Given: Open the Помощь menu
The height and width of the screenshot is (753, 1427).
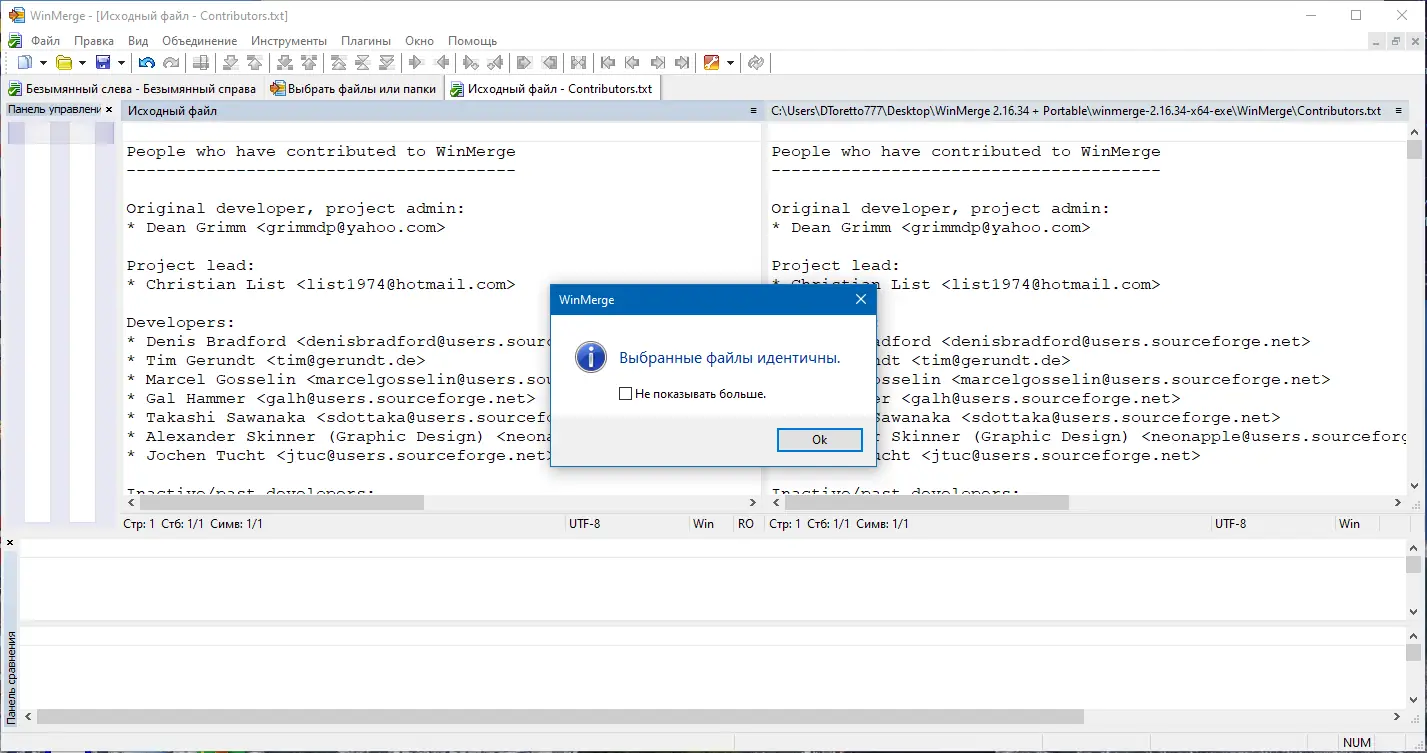Looking at the screenshot, I should pos(472,41).
